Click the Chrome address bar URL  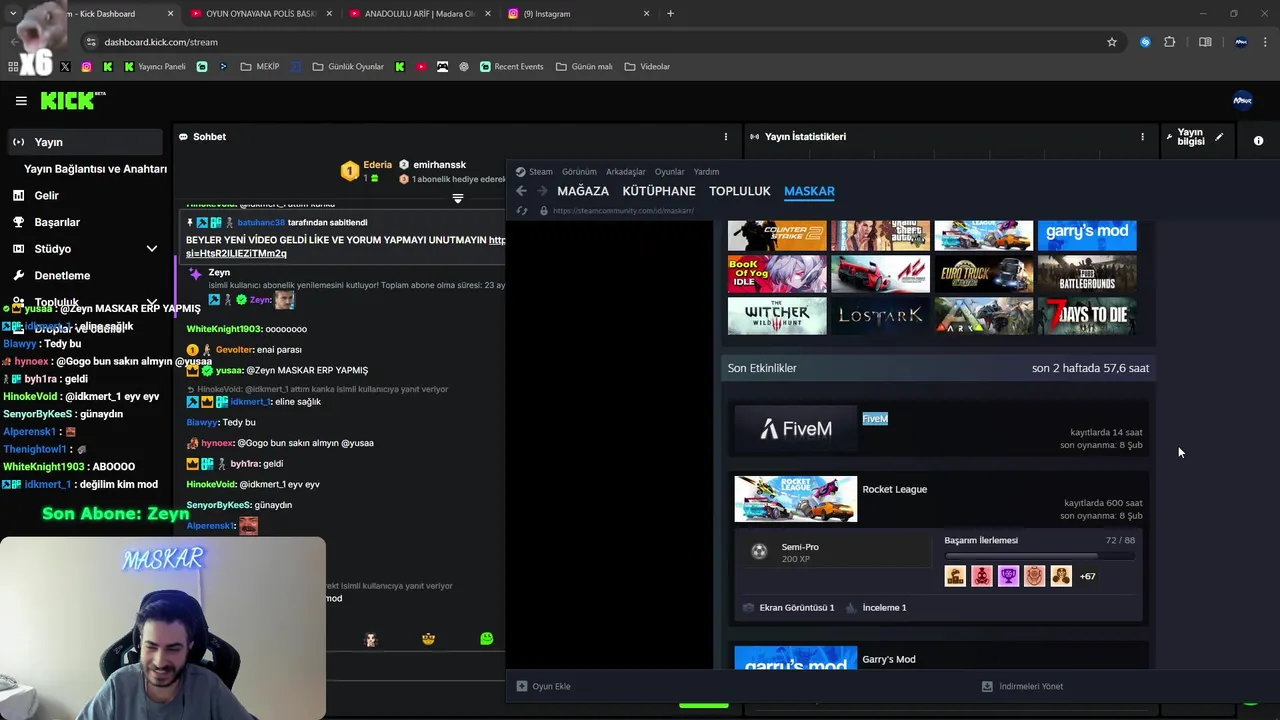(x=161, y=42)
